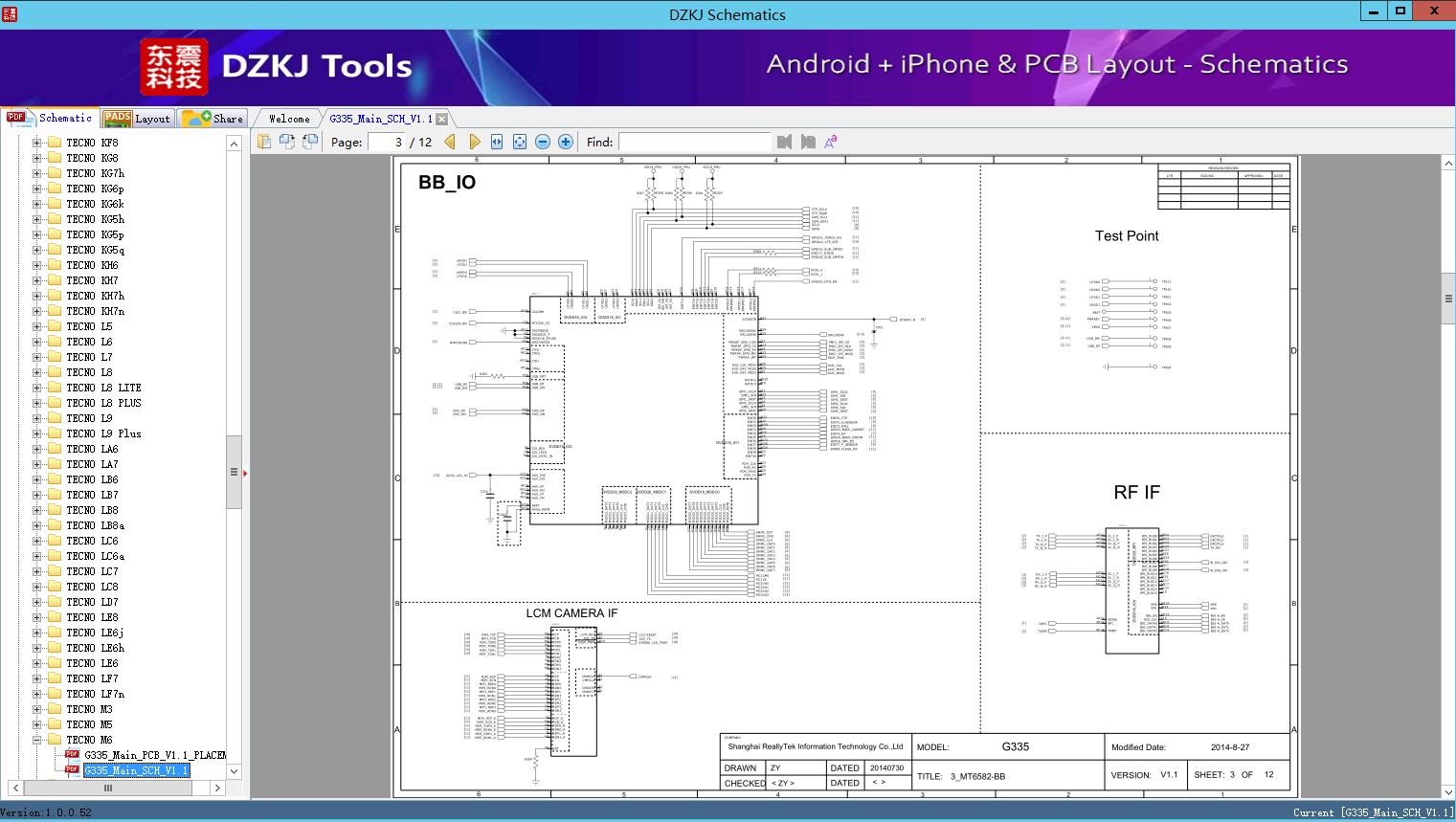Click the DZKJ red logo in banner
Image resolution: width=1456 pixels, height=822 pixels.
pyautogui.click(x=174, y=67)
